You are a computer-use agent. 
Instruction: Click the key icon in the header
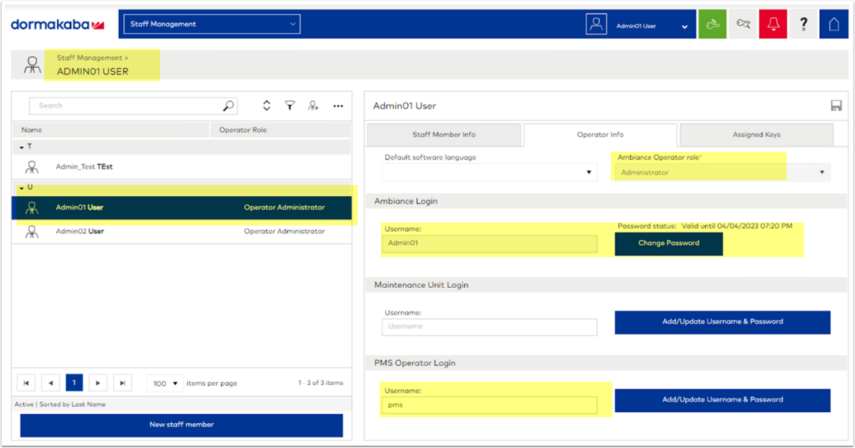(x=742, y=24)
